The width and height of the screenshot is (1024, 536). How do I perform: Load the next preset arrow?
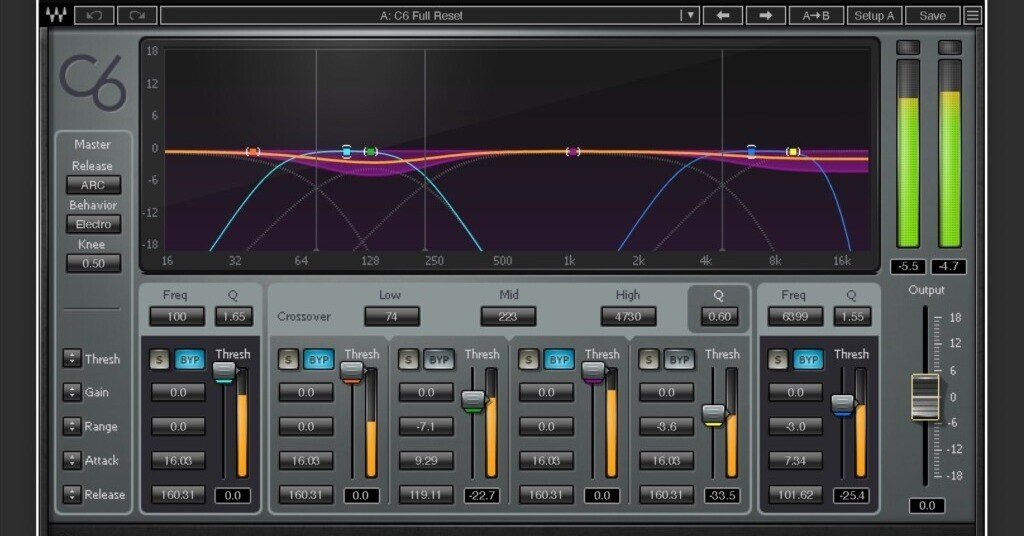click(x=765, y=15)
